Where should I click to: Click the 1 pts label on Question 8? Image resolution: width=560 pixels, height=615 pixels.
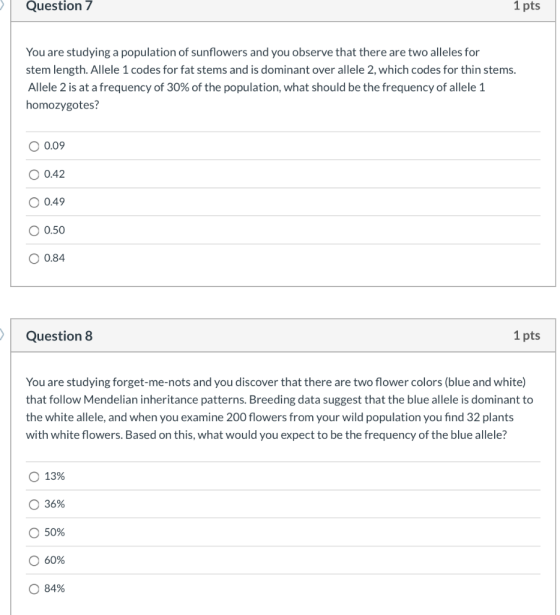click(x=527, y=335)
